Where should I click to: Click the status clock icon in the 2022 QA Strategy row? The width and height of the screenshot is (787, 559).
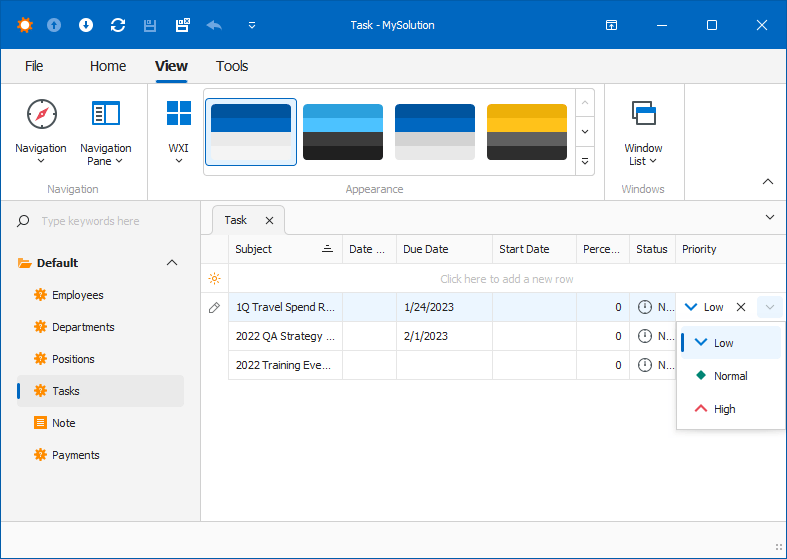644,336
